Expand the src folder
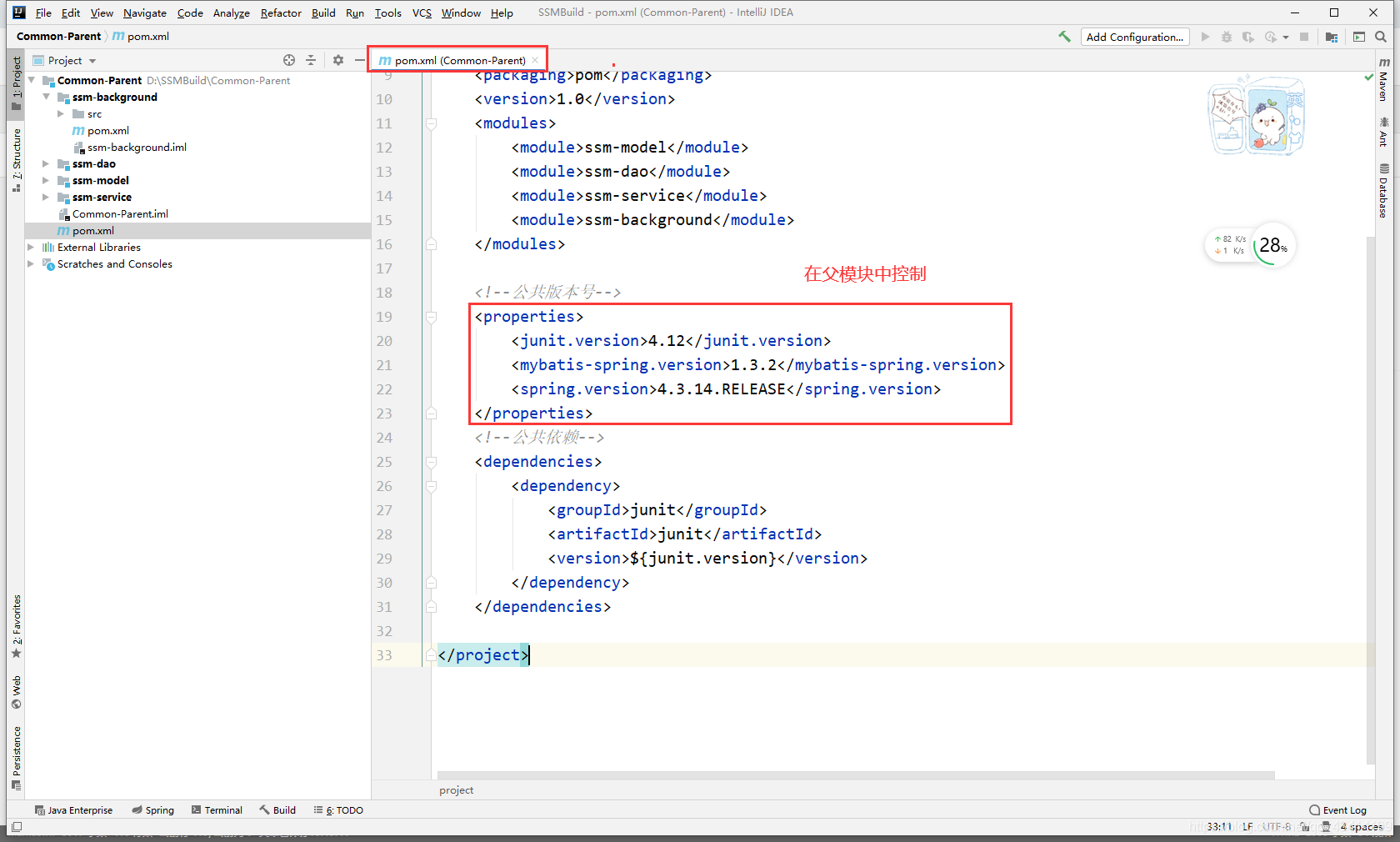The height and width of the screenshot is (842, 1400). click(x=61, y=113)
